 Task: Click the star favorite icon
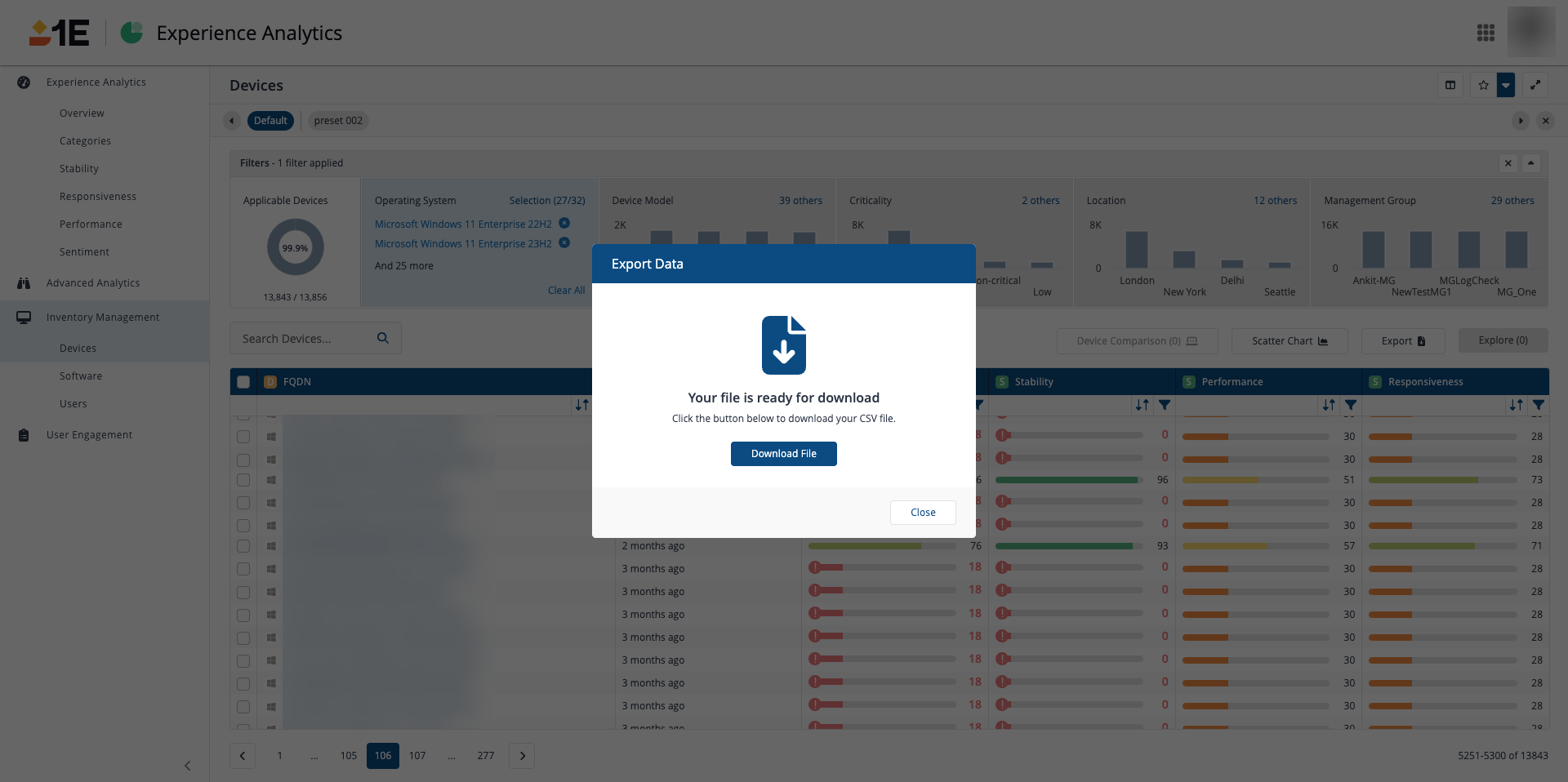[x=1483, y=85]
